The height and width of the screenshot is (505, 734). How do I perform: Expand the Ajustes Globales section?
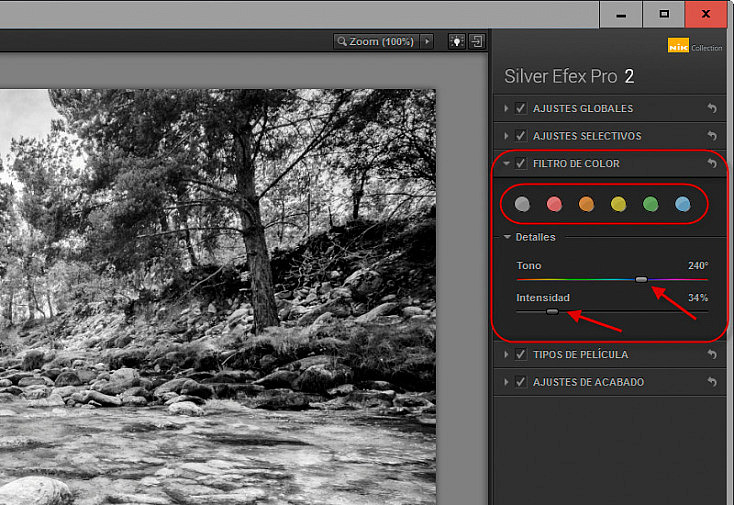[506, 108]
